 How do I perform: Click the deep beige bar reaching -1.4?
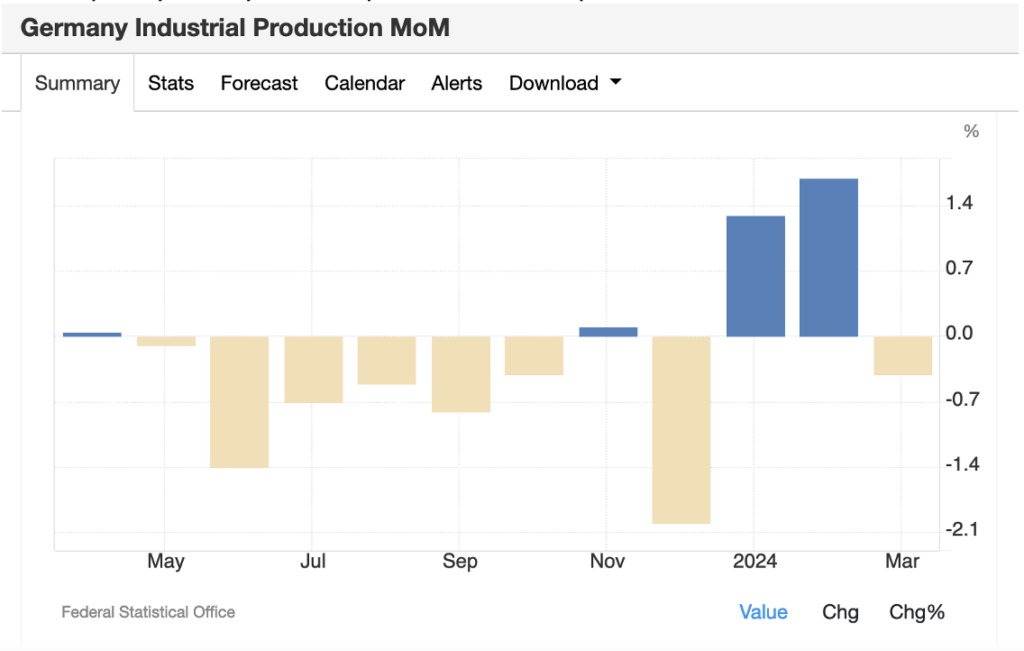pos(239,402)
